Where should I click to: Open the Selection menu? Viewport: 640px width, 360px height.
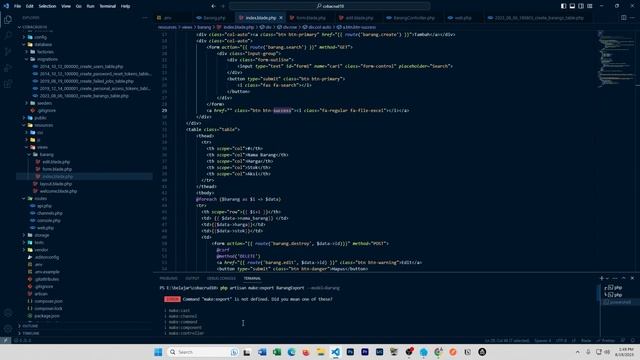click(47, 6)
